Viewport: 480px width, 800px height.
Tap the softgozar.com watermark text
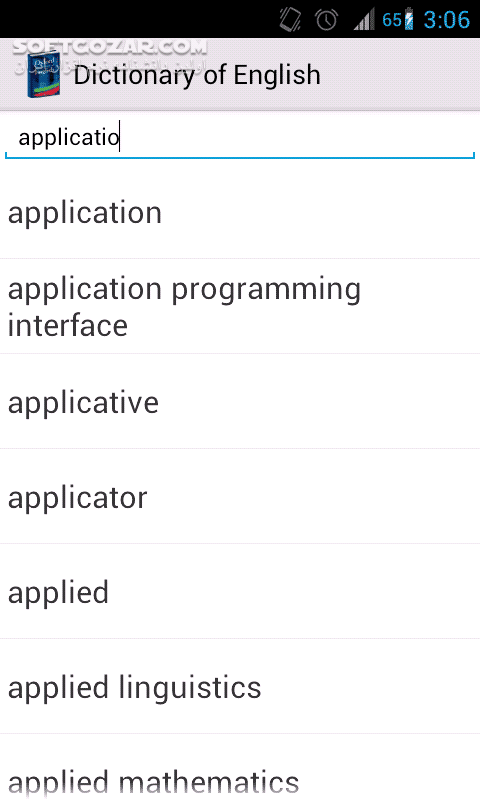point(109,47)
